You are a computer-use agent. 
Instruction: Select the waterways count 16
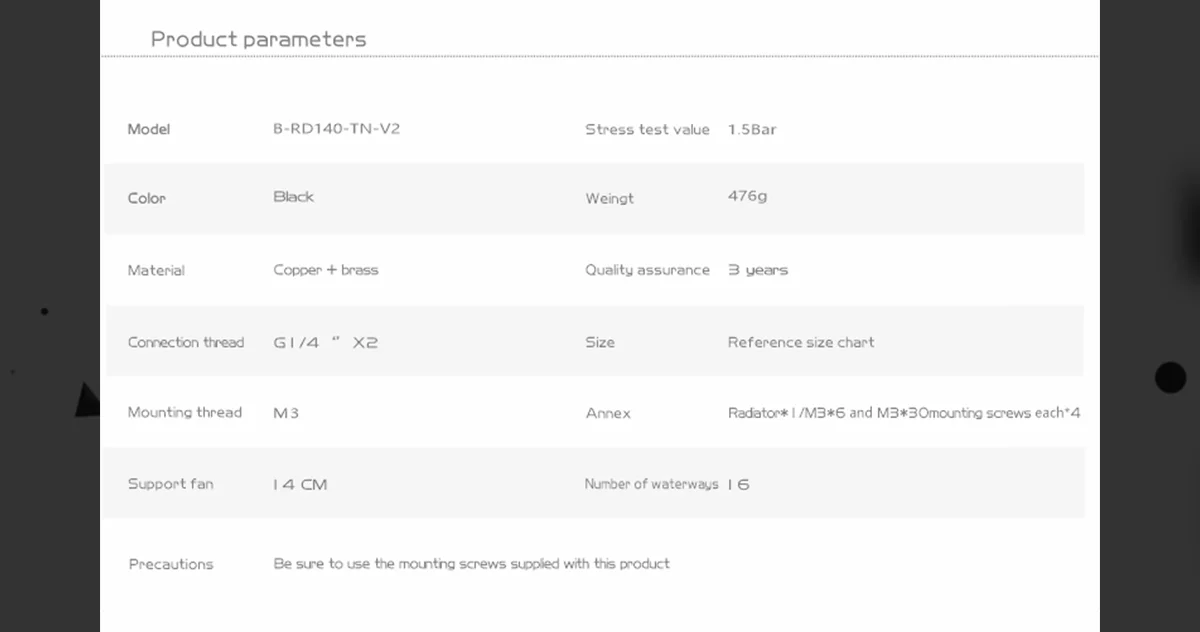(x=738, y=485)
